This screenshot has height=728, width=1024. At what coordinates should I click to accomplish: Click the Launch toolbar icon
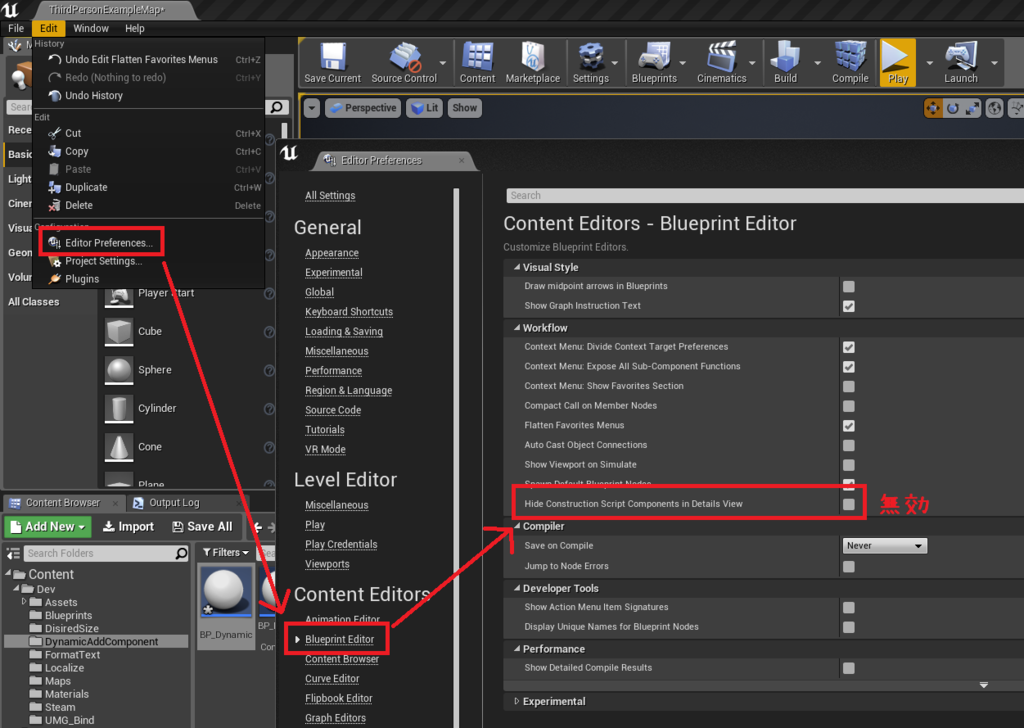(961, 57)
